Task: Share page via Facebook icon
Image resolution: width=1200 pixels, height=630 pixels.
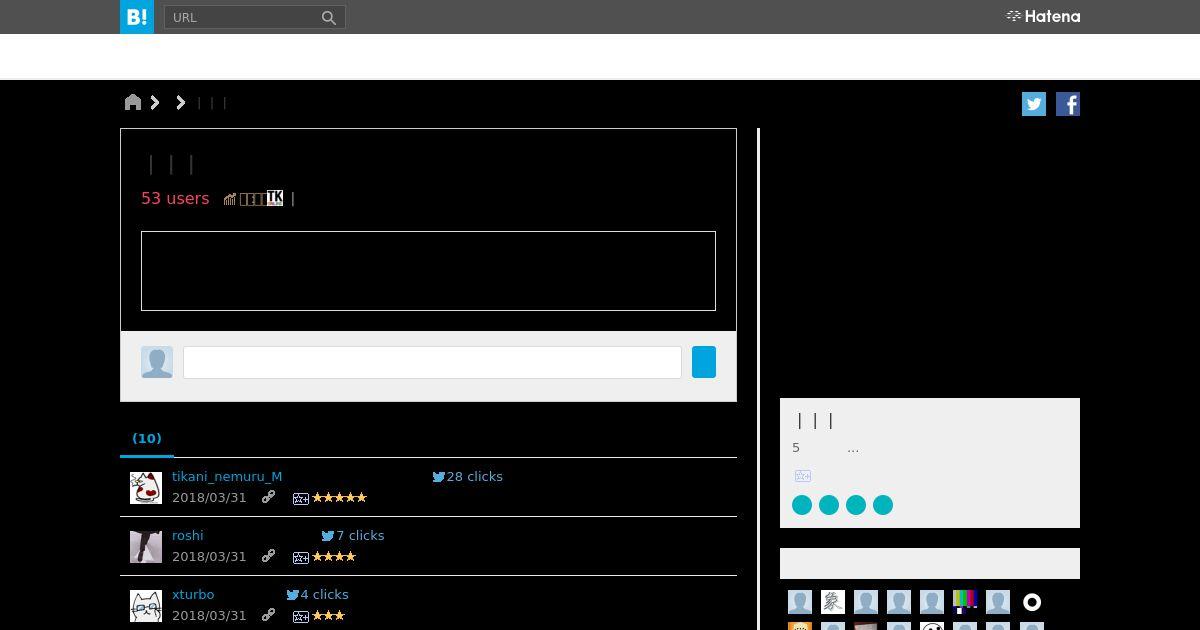Action: click(x=1068, y=104)
